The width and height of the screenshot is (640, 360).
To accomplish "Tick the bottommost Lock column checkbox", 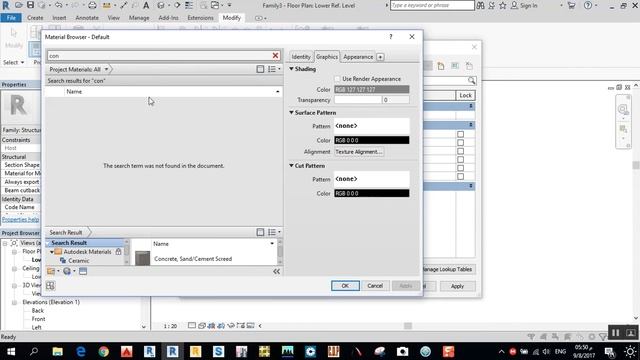I will click(x=460, y=177).
